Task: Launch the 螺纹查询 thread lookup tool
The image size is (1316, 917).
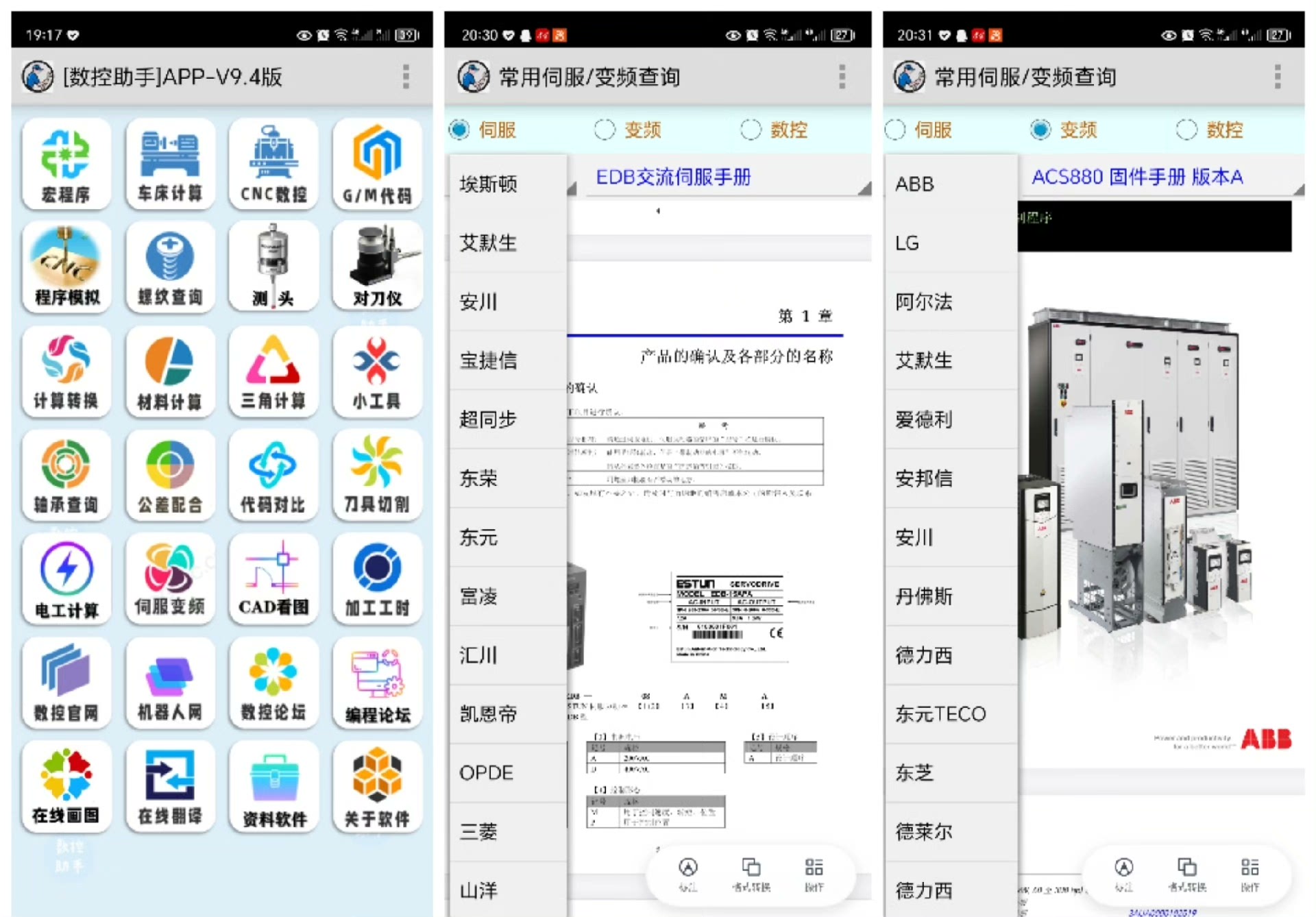Action: coord(169,269)
